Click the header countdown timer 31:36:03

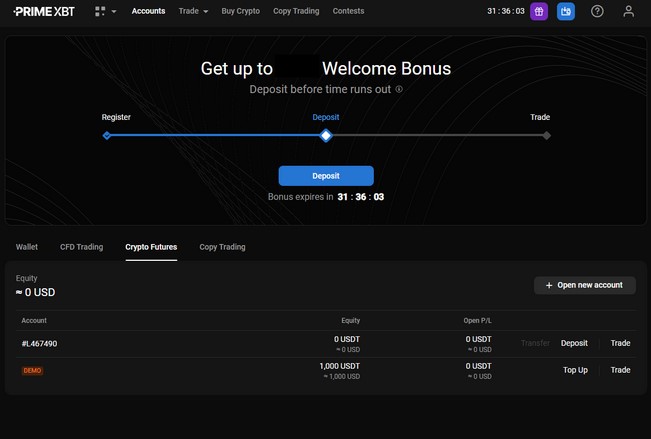(506, 11)
